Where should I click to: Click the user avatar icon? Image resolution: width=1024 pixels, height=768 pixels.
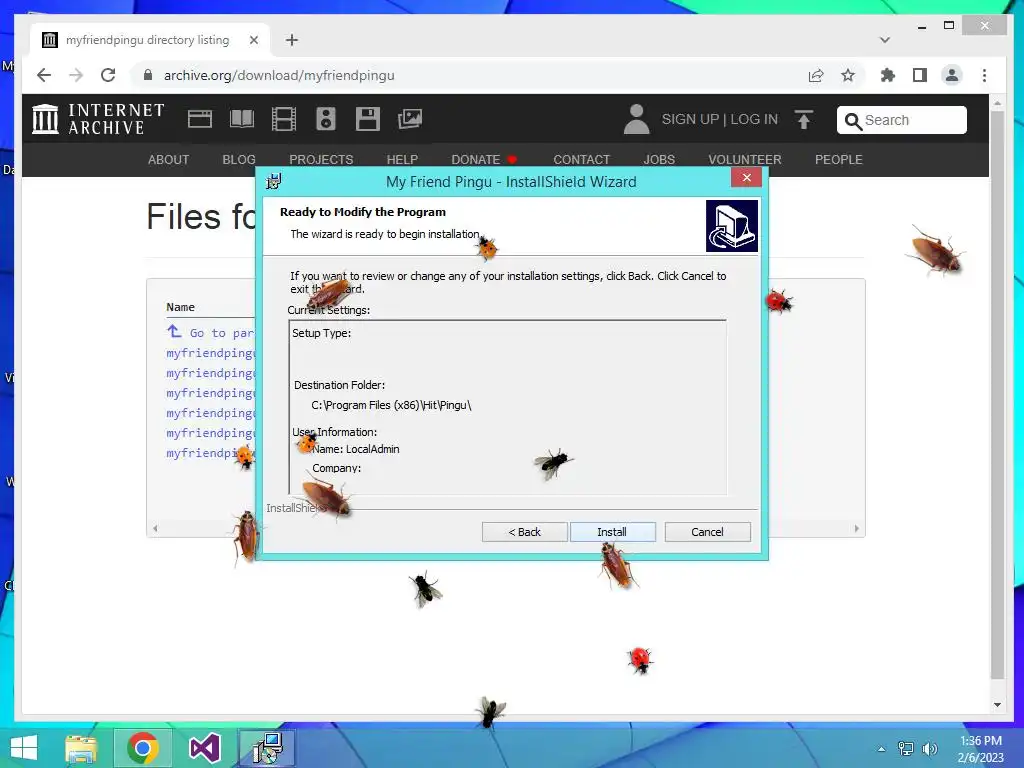[x=637, y=119]
